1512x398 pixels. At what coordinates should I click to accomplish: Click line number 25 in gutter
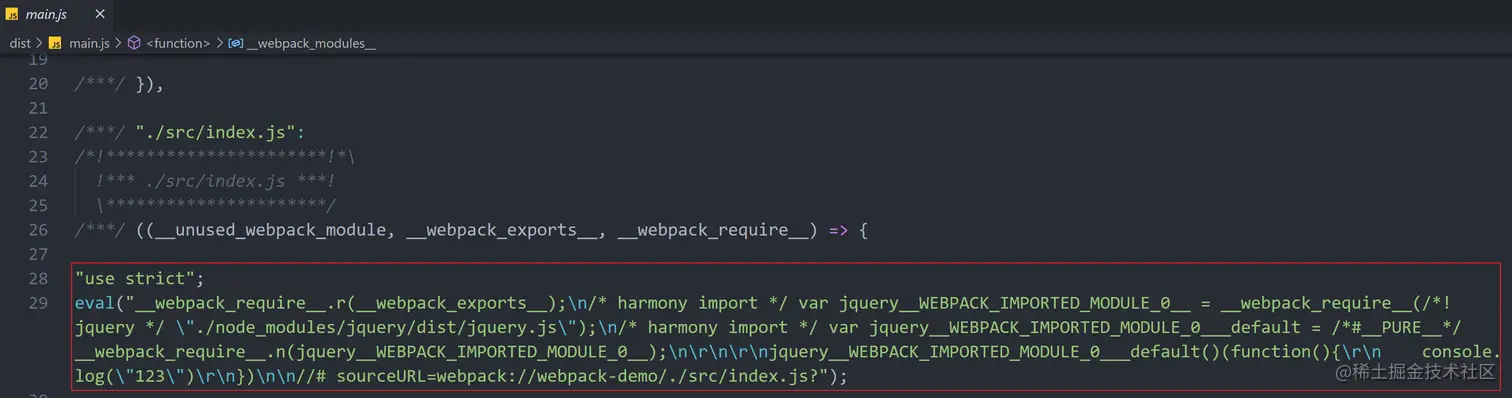(38, 205)
